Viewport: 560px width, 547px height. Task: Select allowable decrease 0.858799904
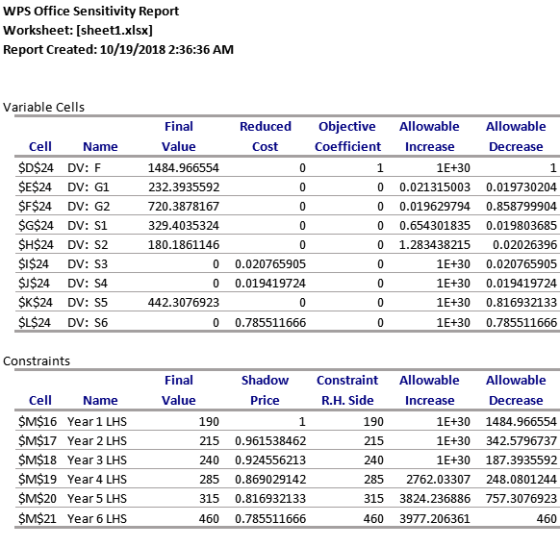coord(521,206)
